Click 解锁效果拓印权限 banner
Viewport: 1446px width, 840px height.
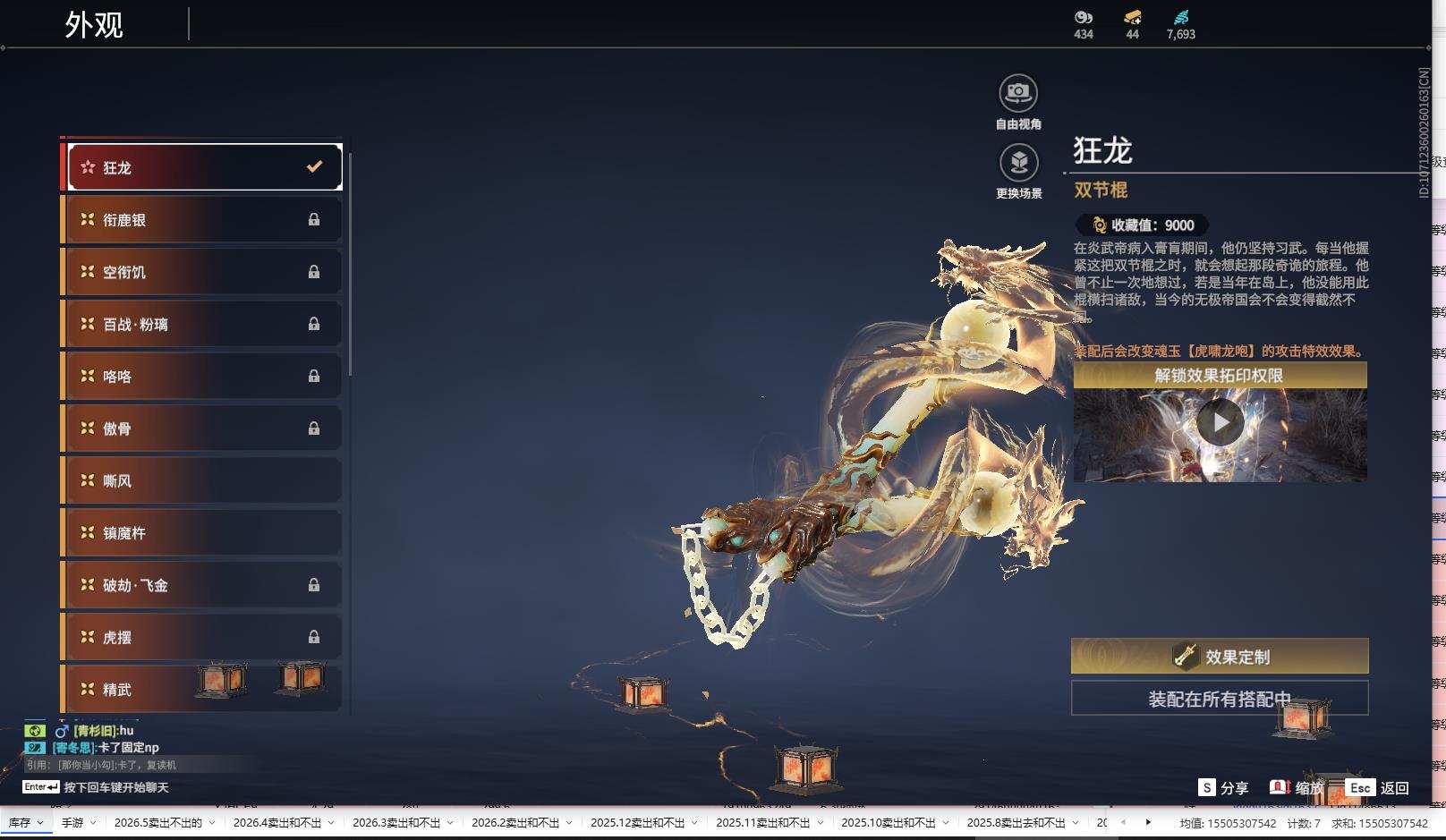point(1220,375)
